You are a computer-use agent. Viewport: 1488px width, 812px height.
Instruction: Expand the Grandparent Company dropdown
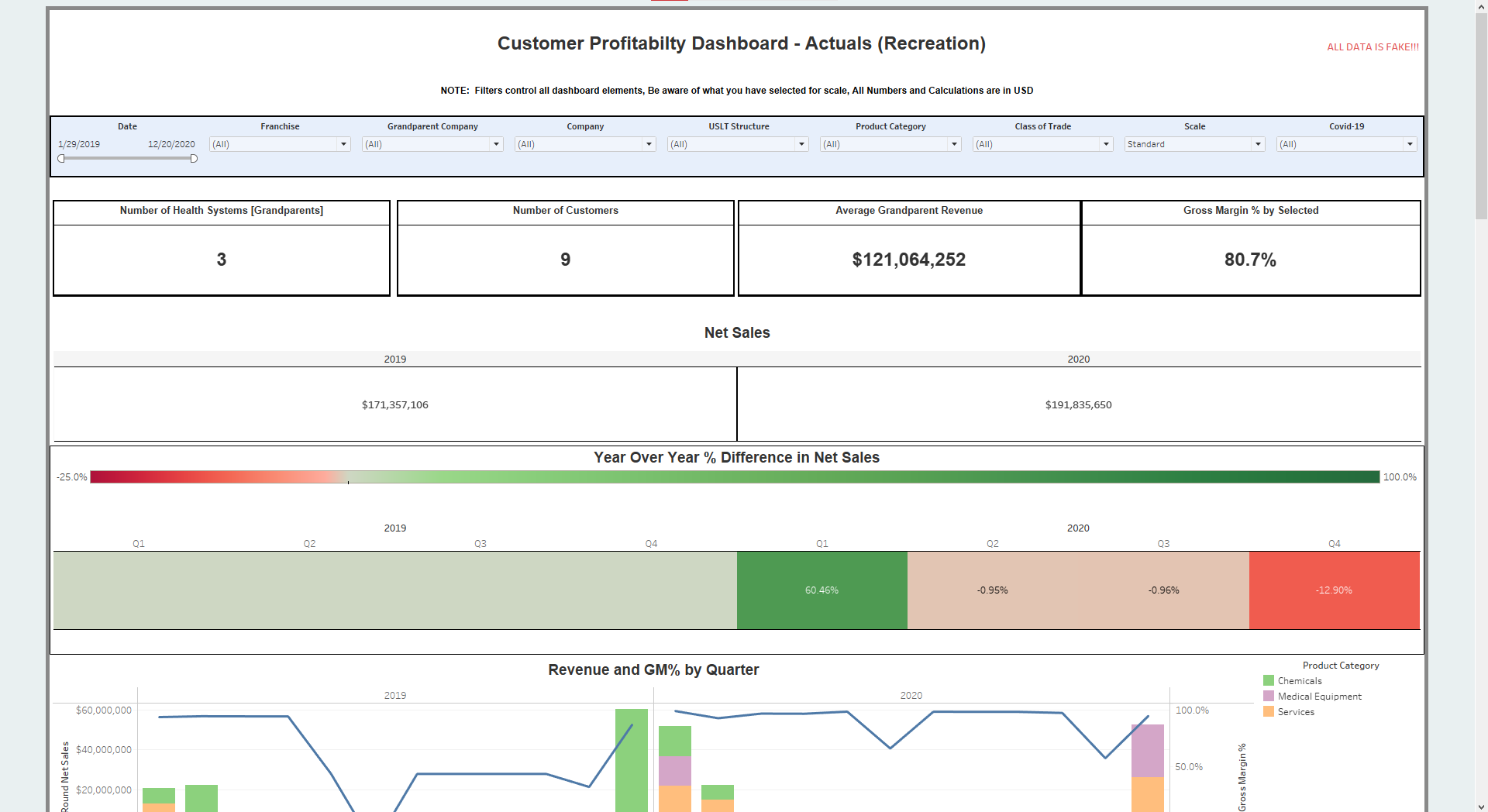(x=432, y=144)
